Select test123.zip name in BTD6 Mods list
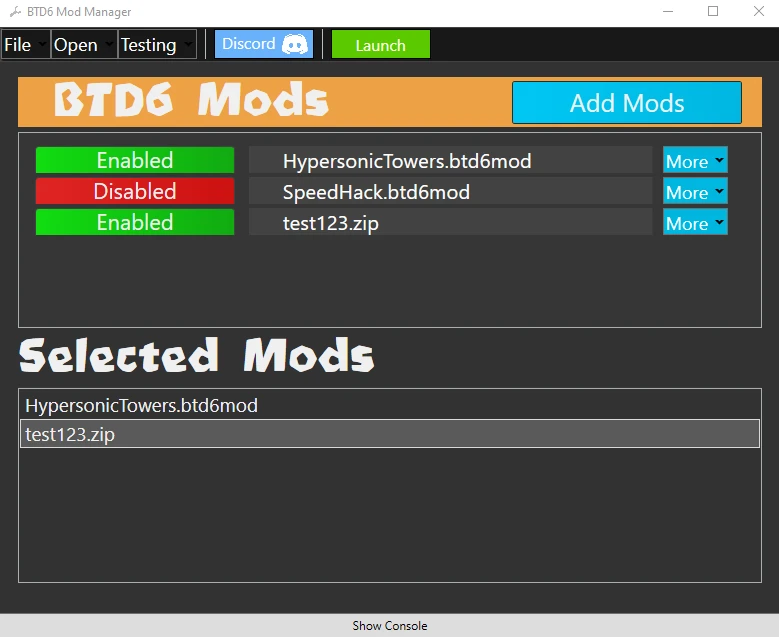The height and width of the screenshot is (637, 779). [x=450, y=222]
